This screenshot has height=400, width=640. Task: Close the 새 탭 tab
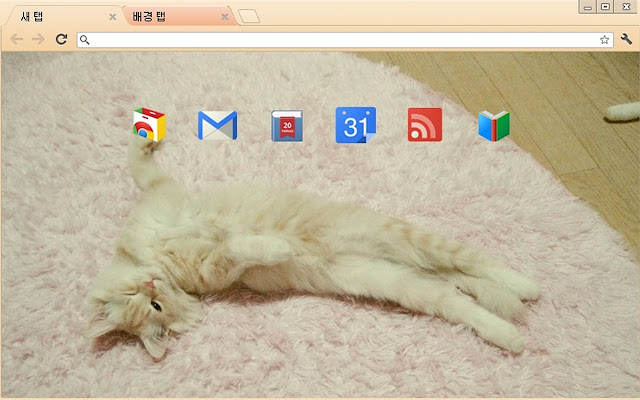[113, 17]
